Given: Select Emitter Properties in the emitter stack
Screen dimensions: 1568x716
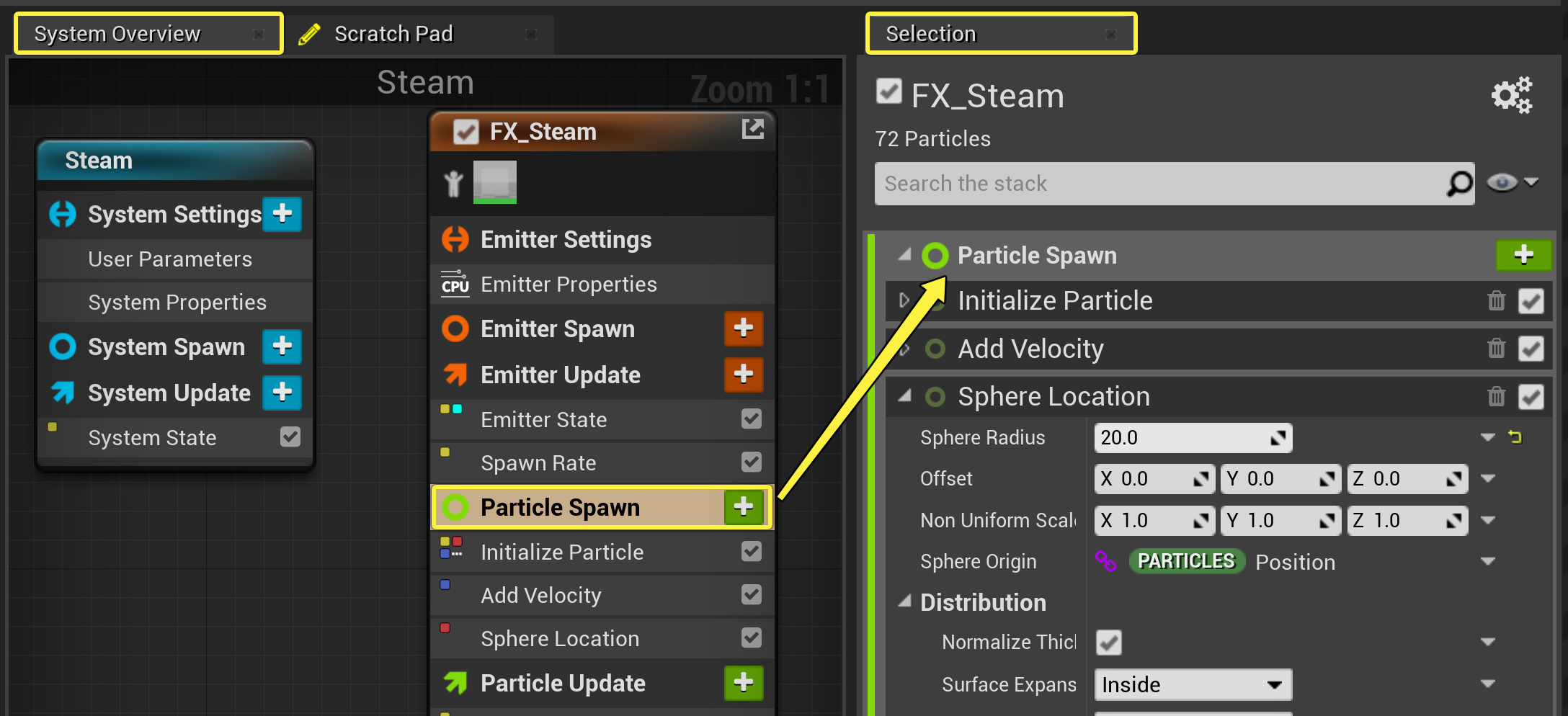Looking at the screenshot, I should (568, 285).
